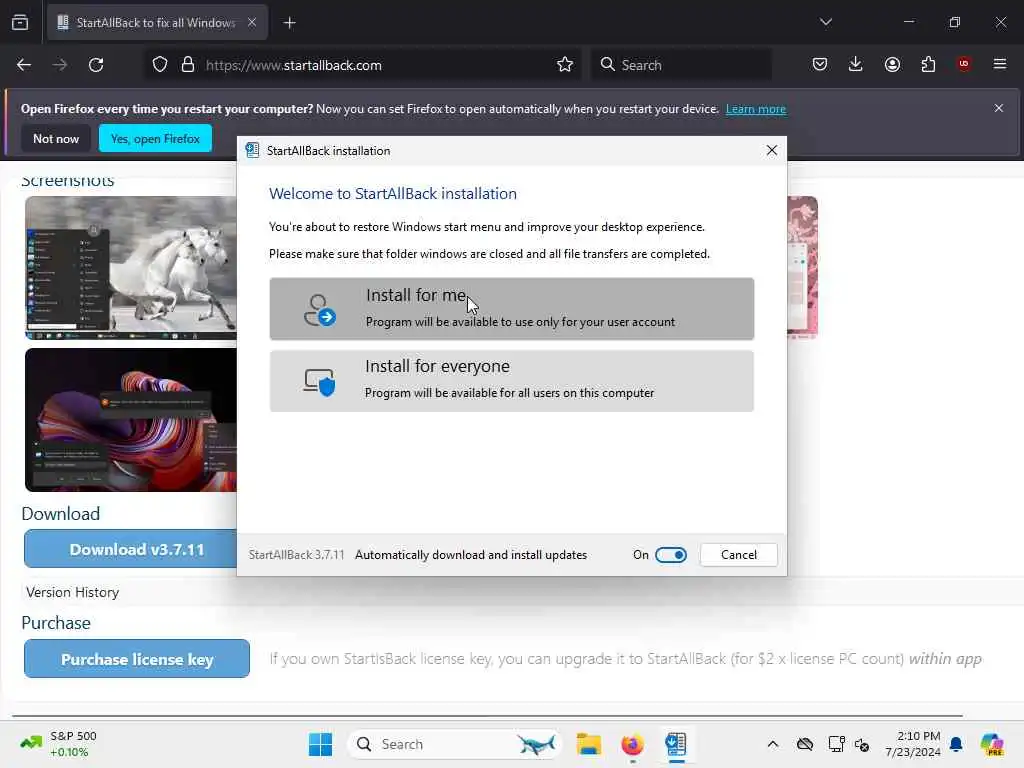1024x768 pixels.
Task: Click the muted volume tray icon
Action: 862,744
